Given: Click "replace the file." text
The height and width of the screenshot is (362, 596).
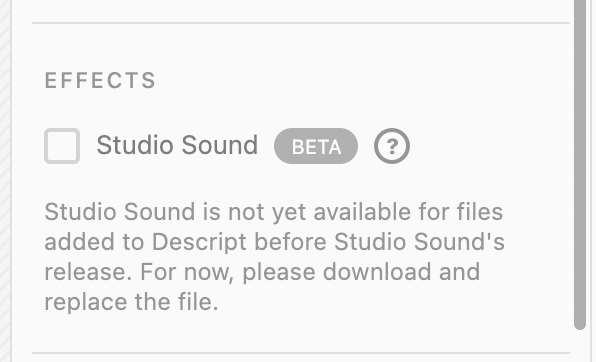Looking at the screenshot, I should 132,302.
